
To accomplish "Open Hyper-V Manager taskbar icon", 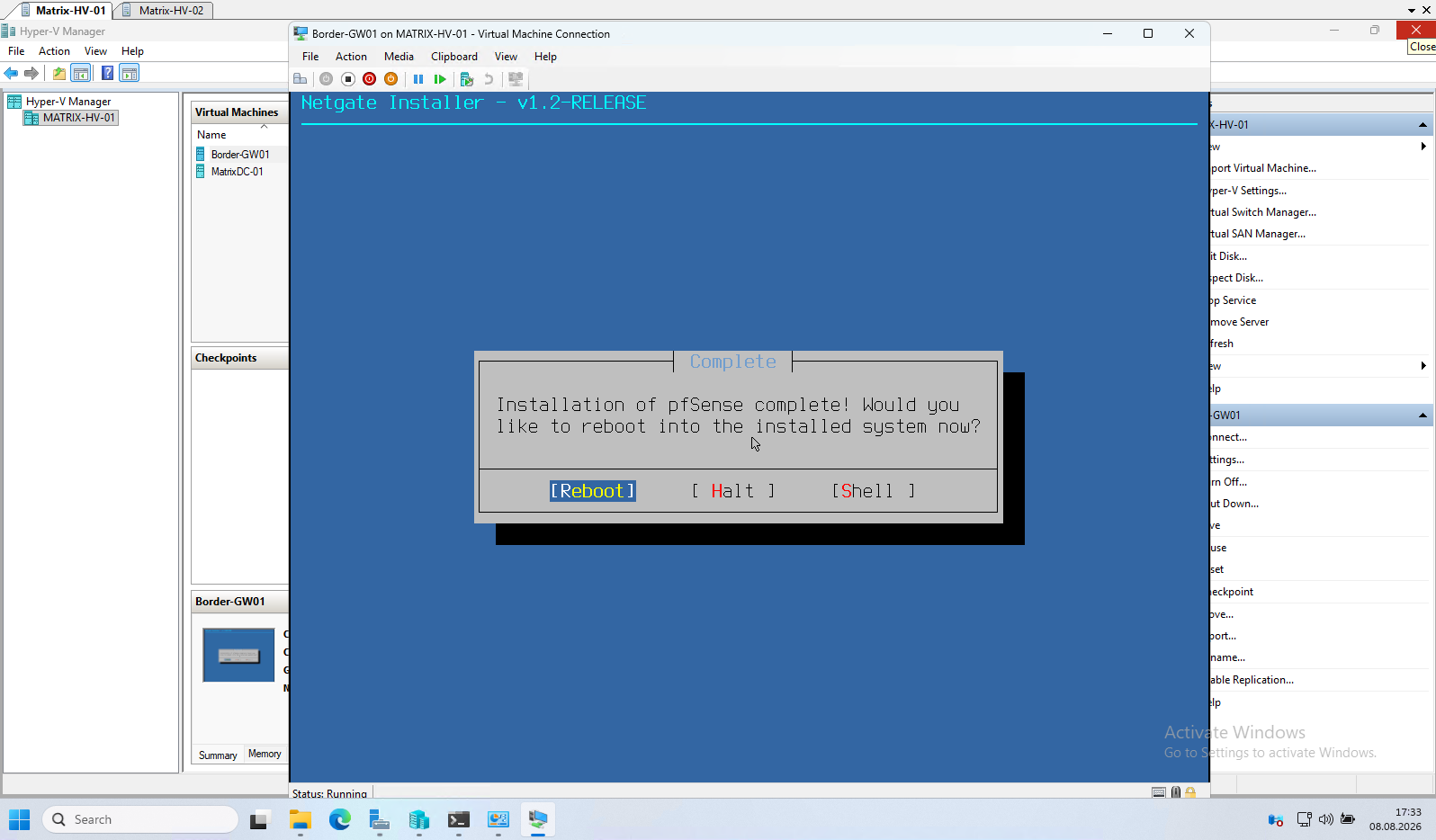I will [x=418, y=819].
